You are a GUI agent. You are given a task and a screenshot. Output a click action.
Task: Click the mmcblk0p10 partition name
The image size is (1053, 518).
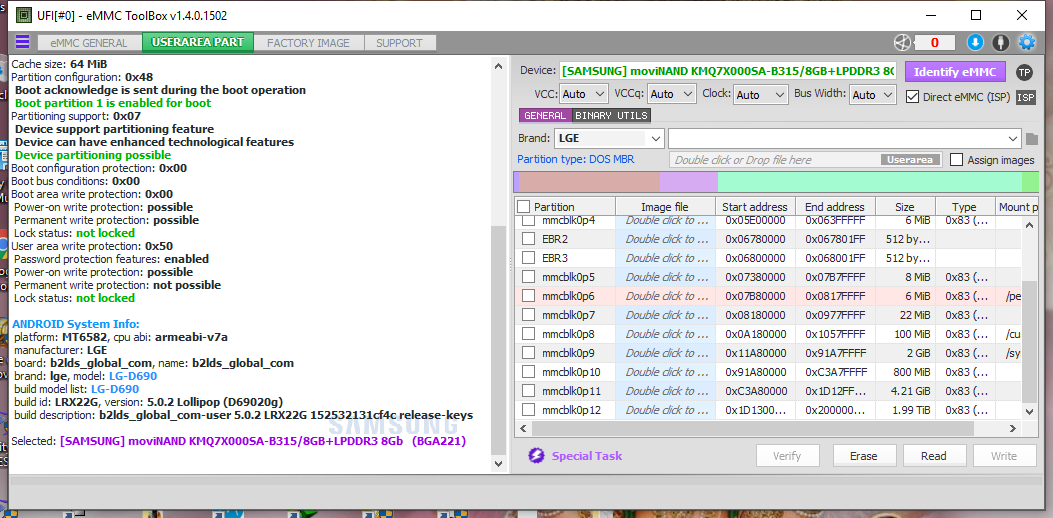point(571,372)
